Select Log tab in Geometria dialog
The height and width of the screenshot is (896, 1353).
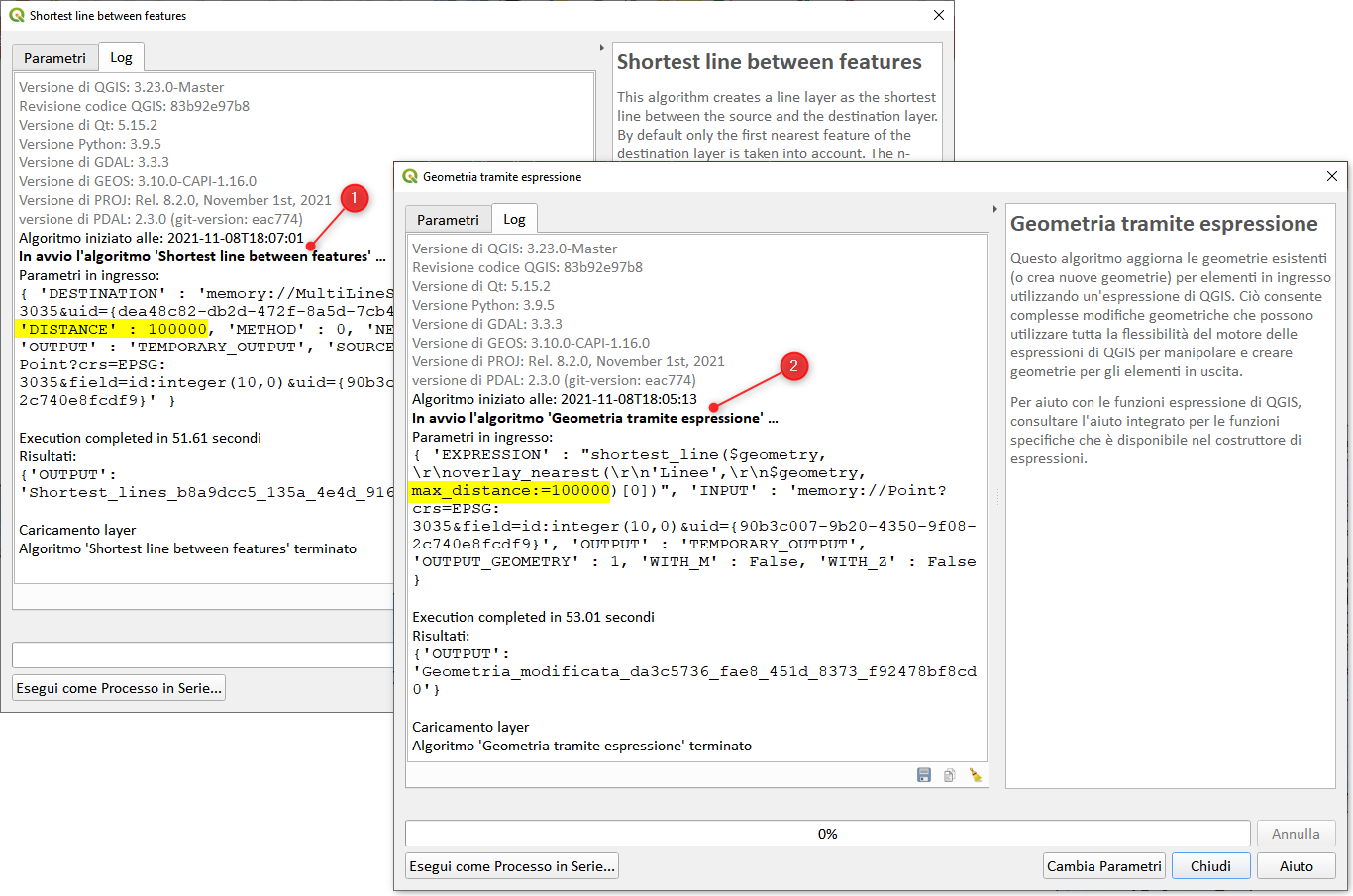(514, 219)
